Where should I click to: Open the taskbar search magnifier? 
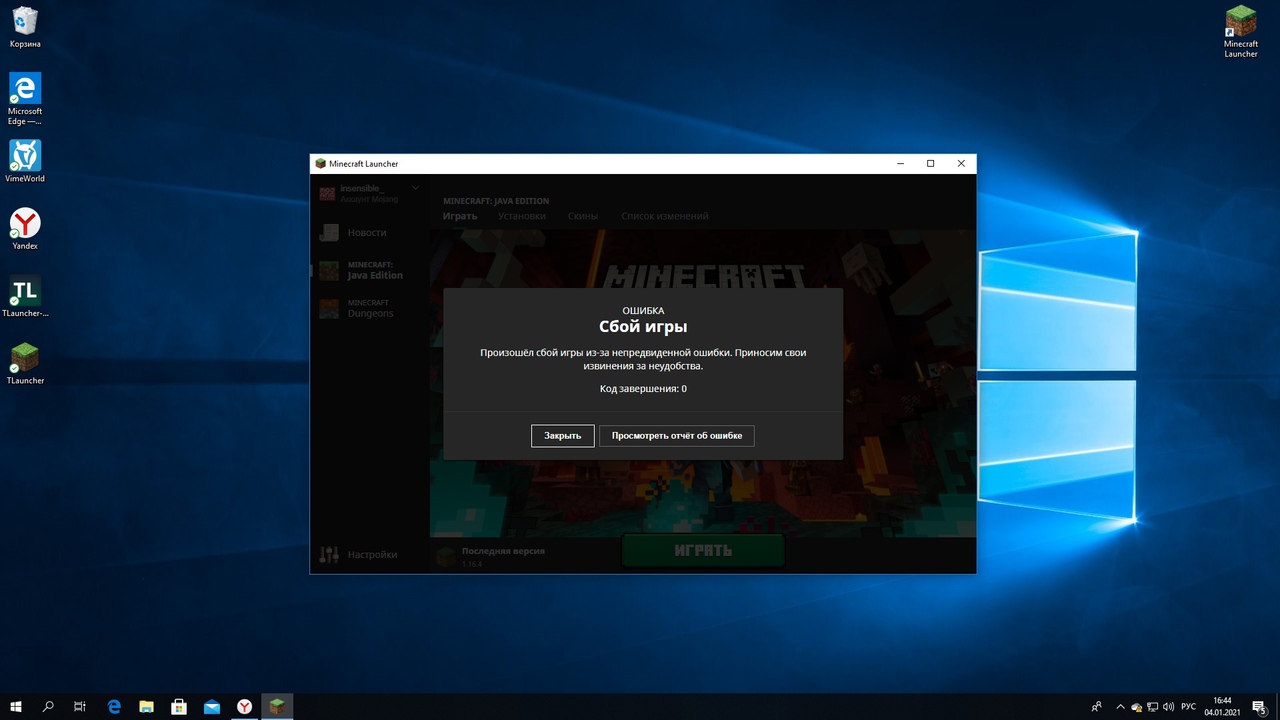pos(48,706)
